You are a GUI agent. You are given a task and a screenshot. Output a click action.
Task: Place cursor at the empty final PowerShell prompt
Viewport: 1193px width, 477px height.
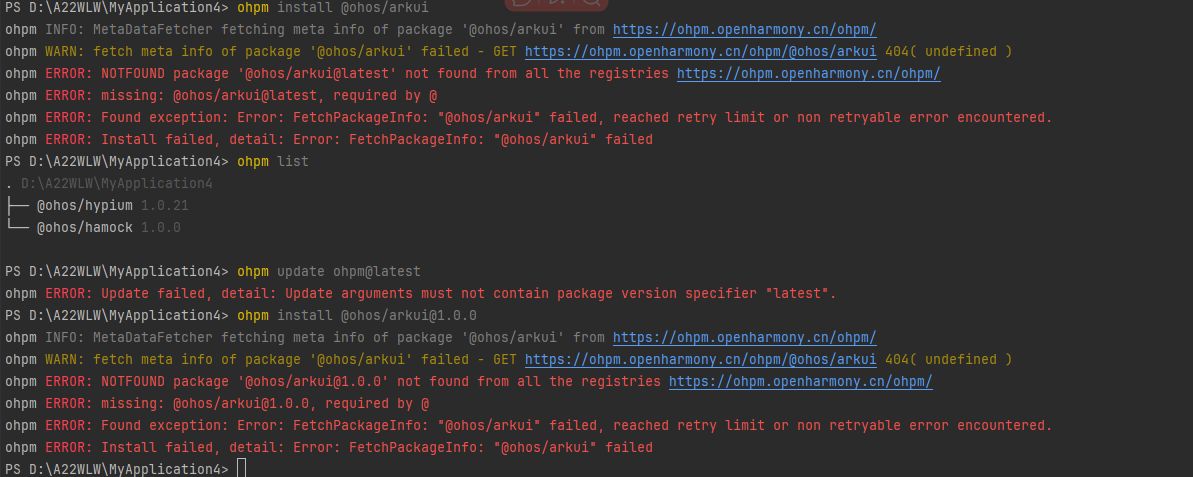241,469
